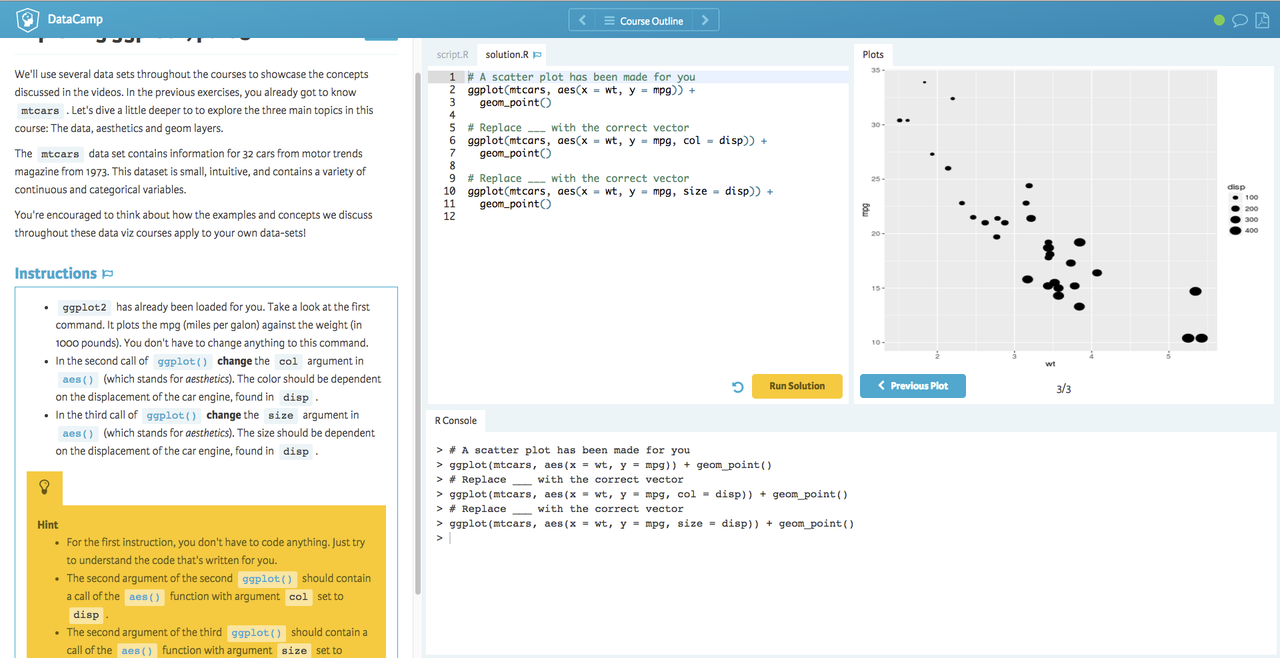Click the flag icon on solution.R tab
The height and width of the screenshot is (658, 1280).
pyautogui.click(x=537, y=55)
